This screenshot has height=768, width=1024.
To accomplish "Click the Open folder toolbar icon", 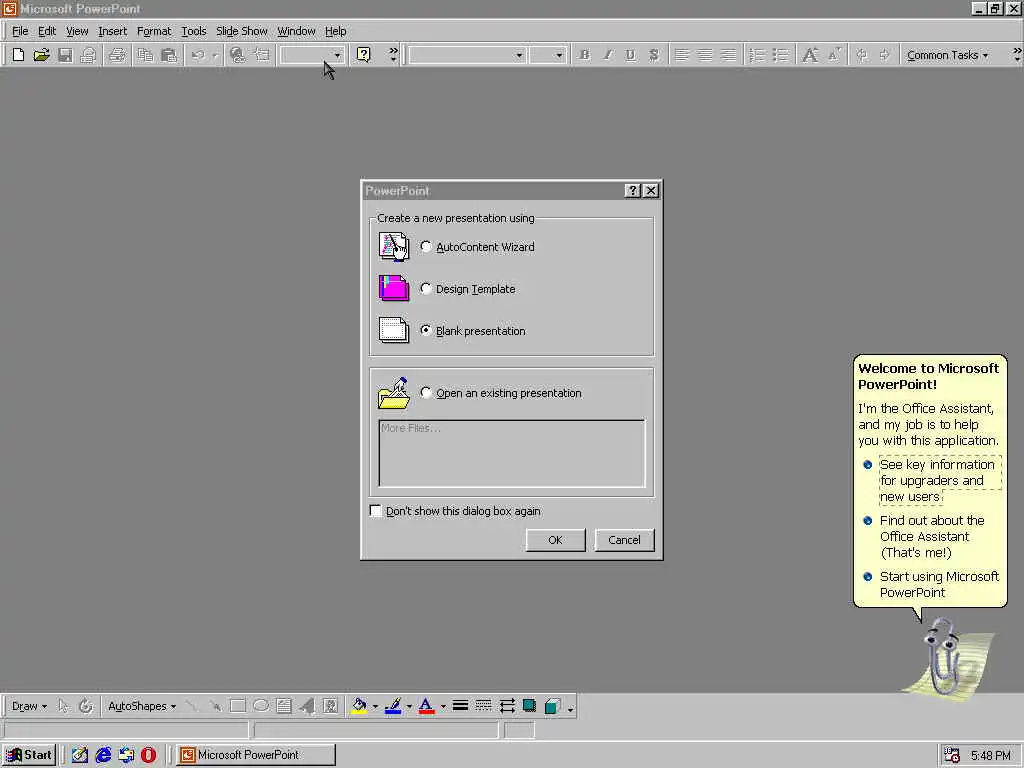I will click(41, 55).
